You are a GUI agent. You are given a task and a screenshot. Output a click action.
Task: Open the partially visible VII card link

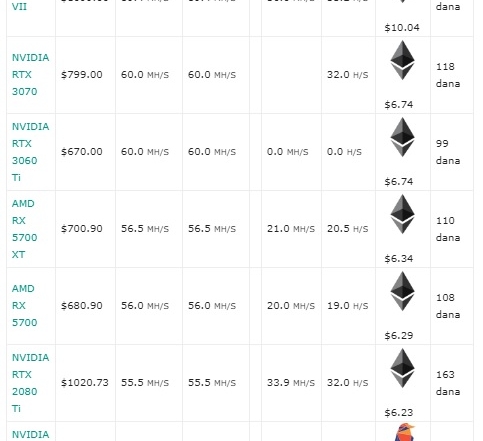click(19, 6)
